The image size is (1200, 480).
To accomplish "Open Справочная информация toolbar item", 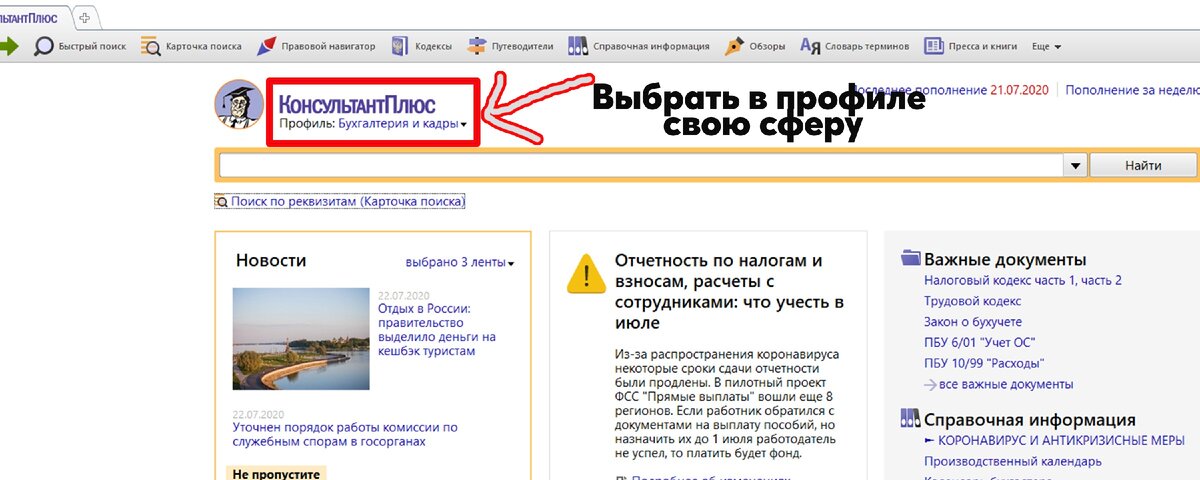I will [639, 46].
